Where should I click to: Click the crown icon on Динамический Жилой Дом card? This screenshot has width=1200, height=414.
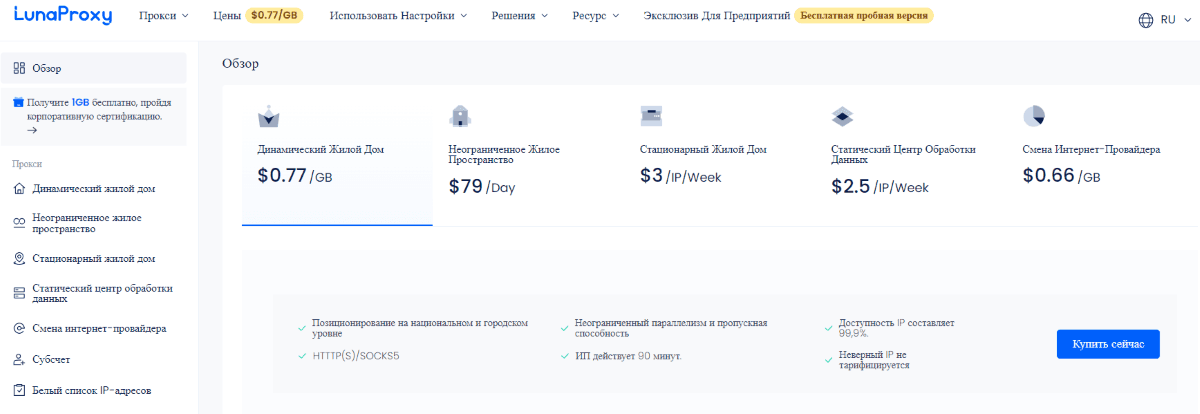click(x=269, y=117)
